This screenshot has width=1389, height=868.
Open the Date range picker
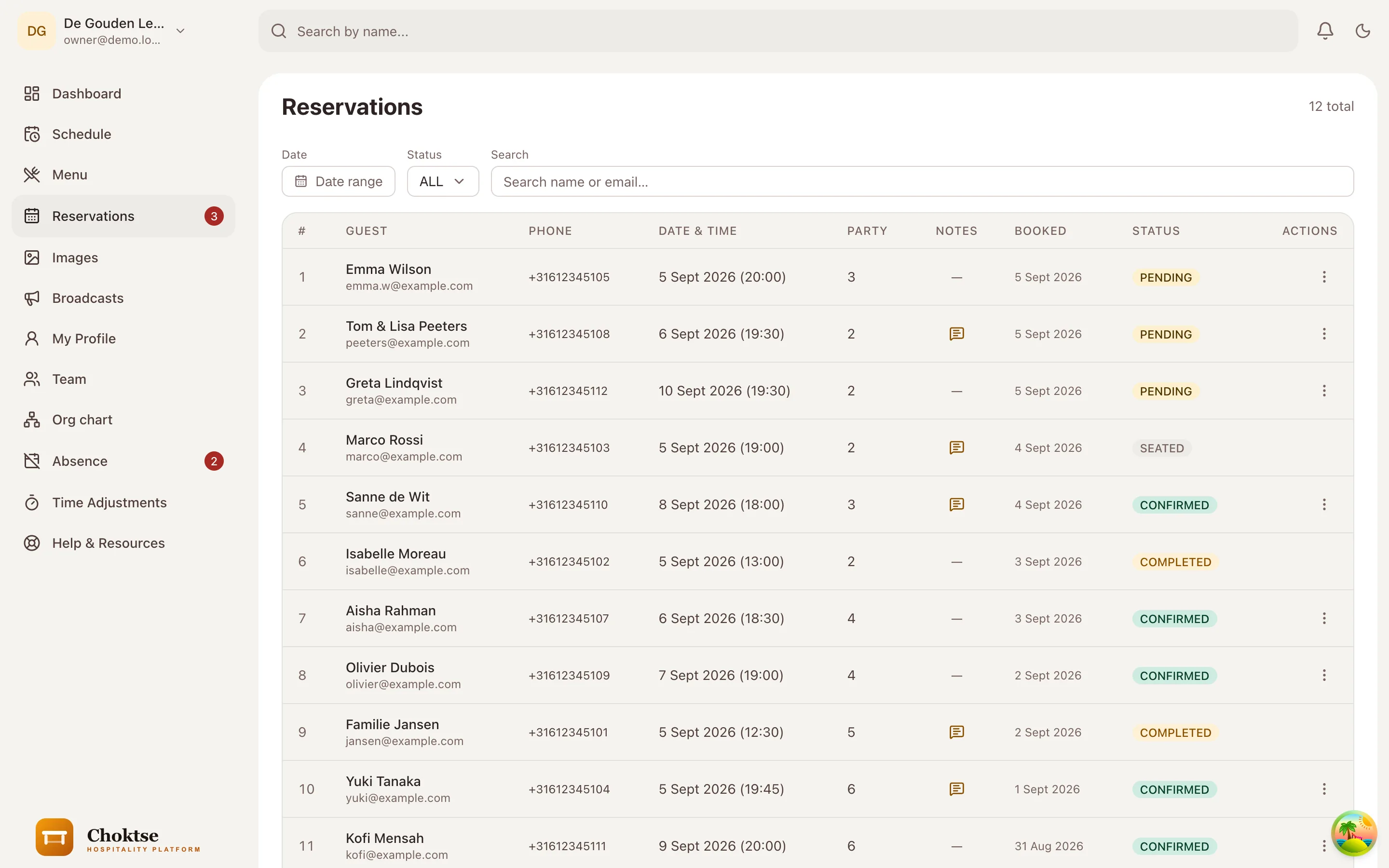point(338,181)
